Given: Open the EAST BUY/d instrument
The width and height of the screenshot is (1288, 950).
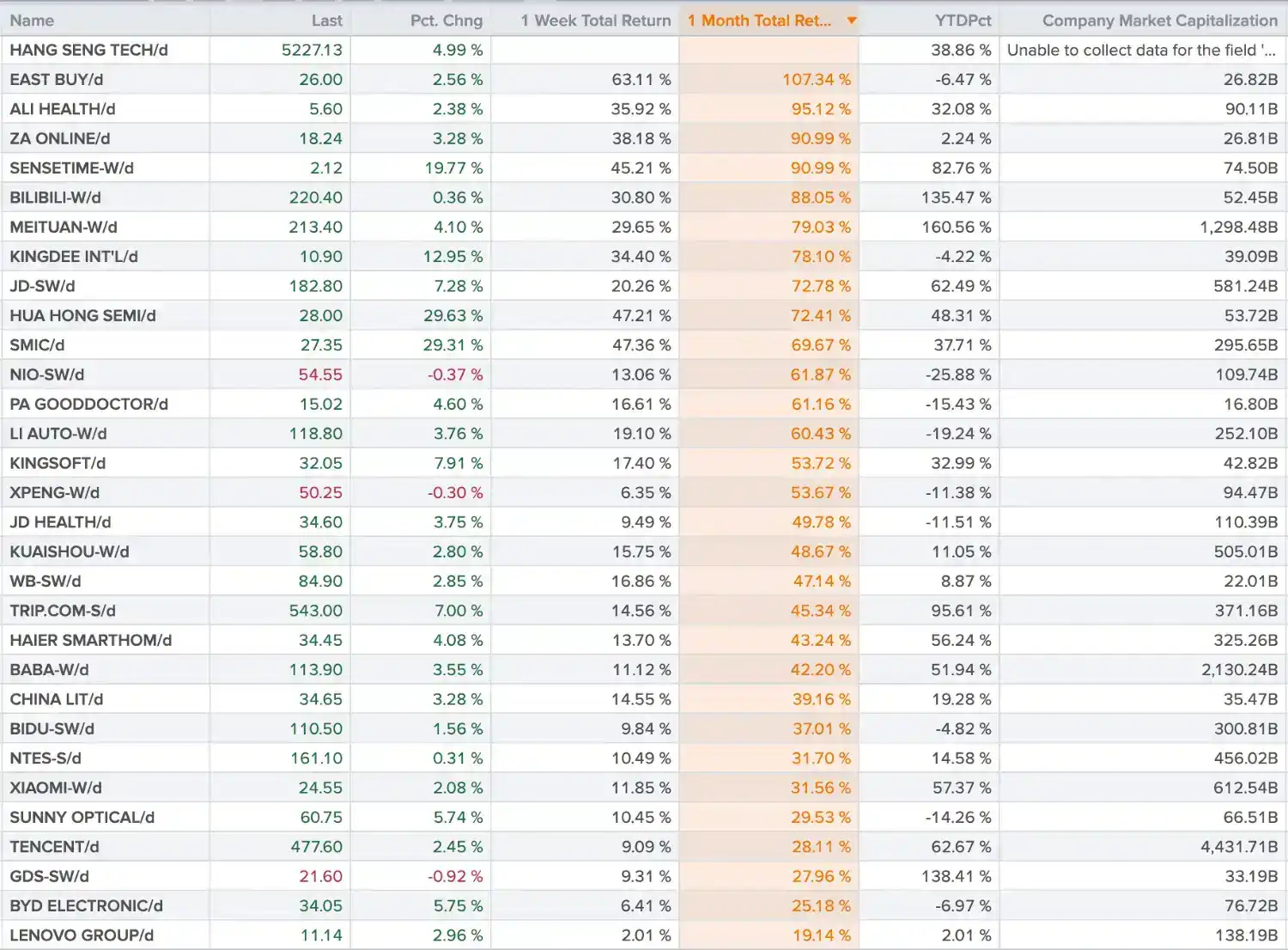Looking at the screenshot, I should click(x=57, y=79).
